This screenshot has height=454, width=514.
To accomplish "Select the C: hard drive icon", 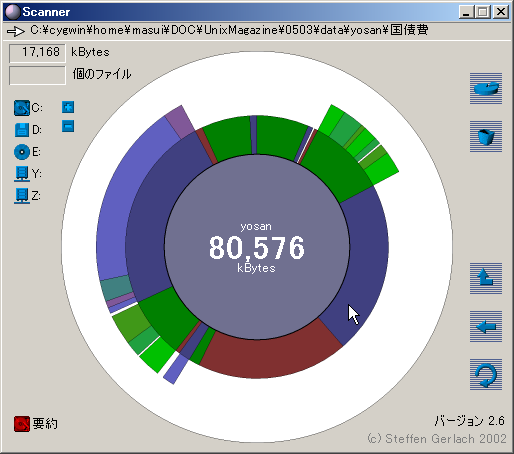I will (x=22, y=108).
